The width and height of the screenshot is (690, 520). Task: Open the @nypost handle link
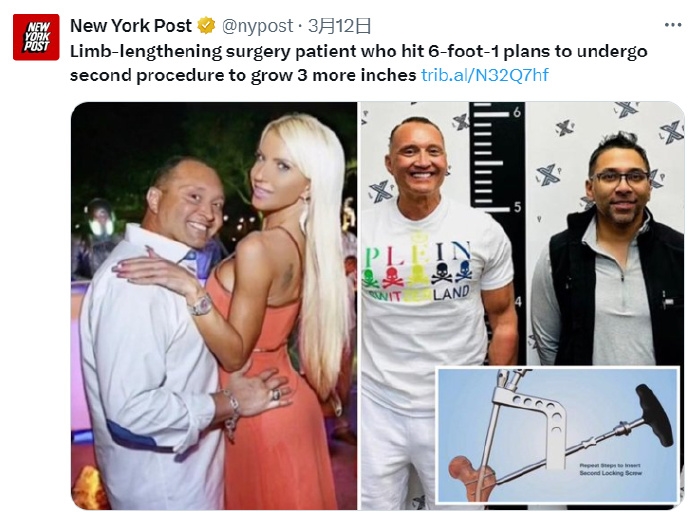(257, 26)
